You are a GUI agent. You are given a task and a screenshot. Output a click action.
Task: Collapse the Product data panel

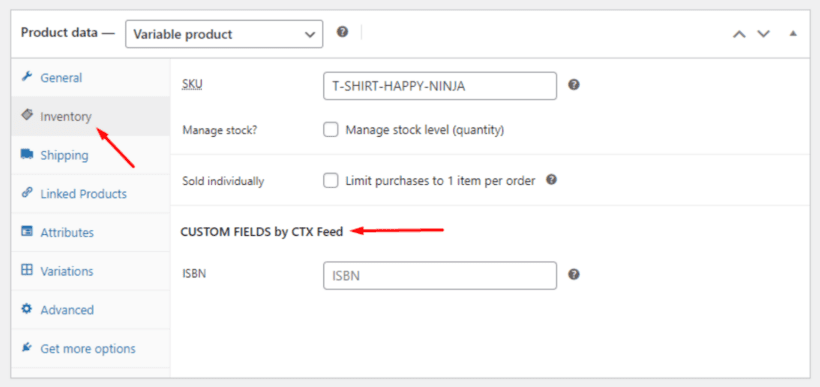793,34
